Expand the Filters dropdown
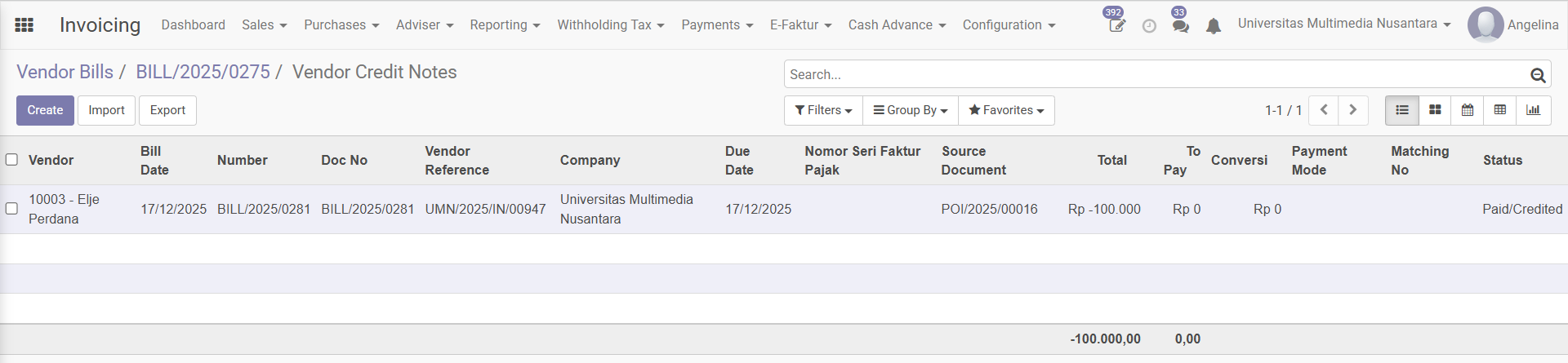The height and width of the screenshot is (363, 1568). [823, 110]
